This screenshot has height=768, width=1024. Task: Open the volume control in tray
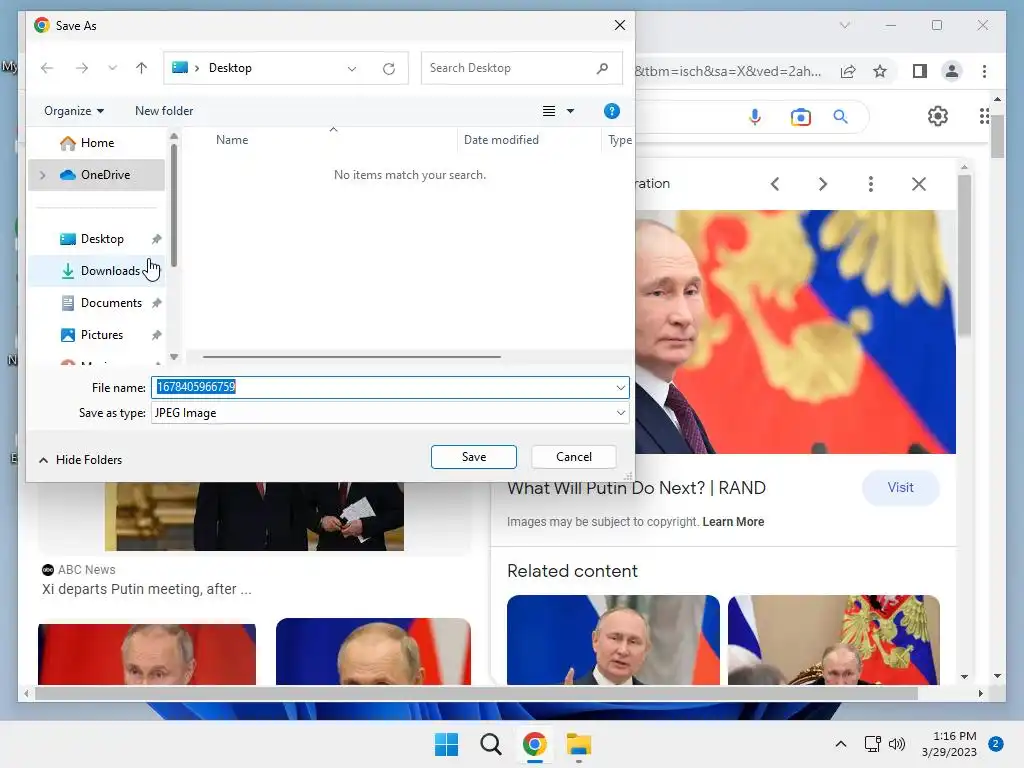[897, 744]
